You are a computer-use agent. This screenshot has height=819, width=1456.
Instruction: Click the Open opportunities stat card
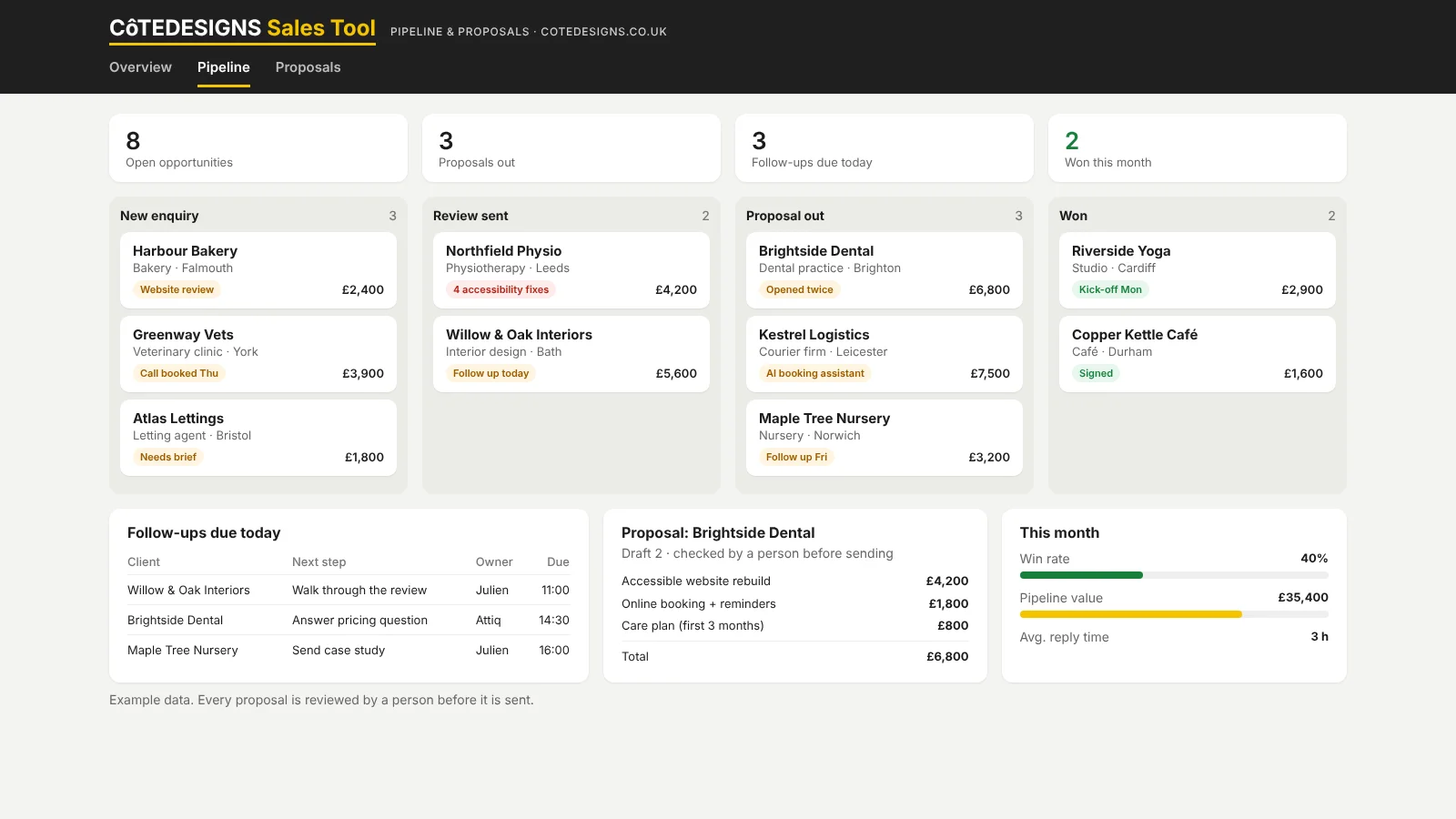click(258, 147)
